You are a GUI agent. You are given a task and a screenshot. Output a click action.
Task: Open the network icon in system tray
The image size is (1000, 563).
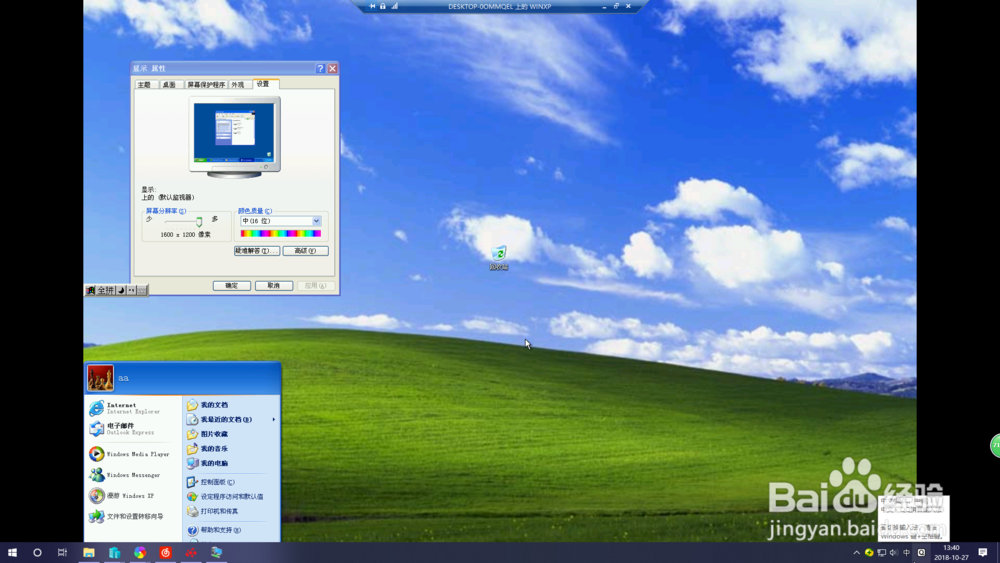pos(881,553)
